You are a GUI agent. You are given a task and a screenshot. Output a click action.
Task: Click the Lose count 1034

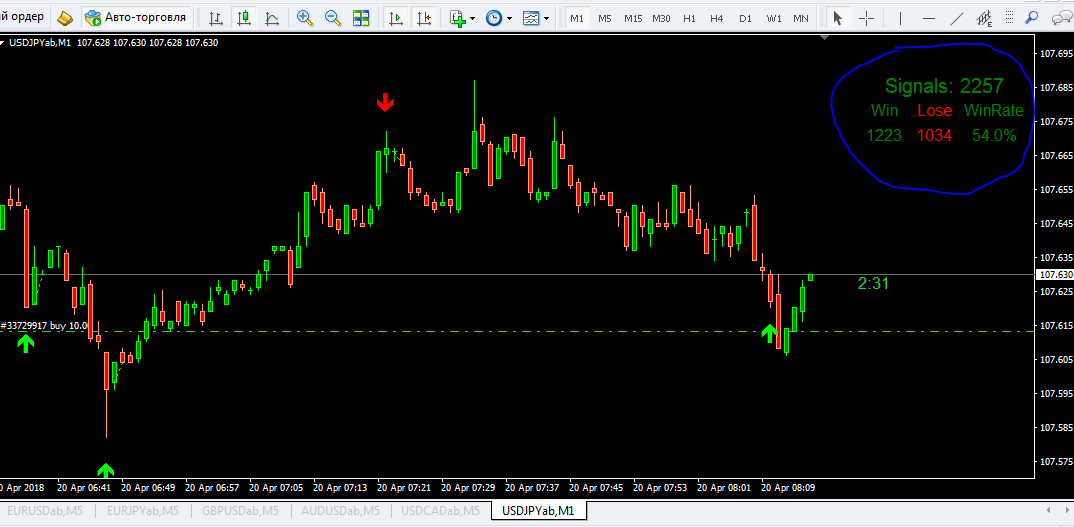click(935, 135)
